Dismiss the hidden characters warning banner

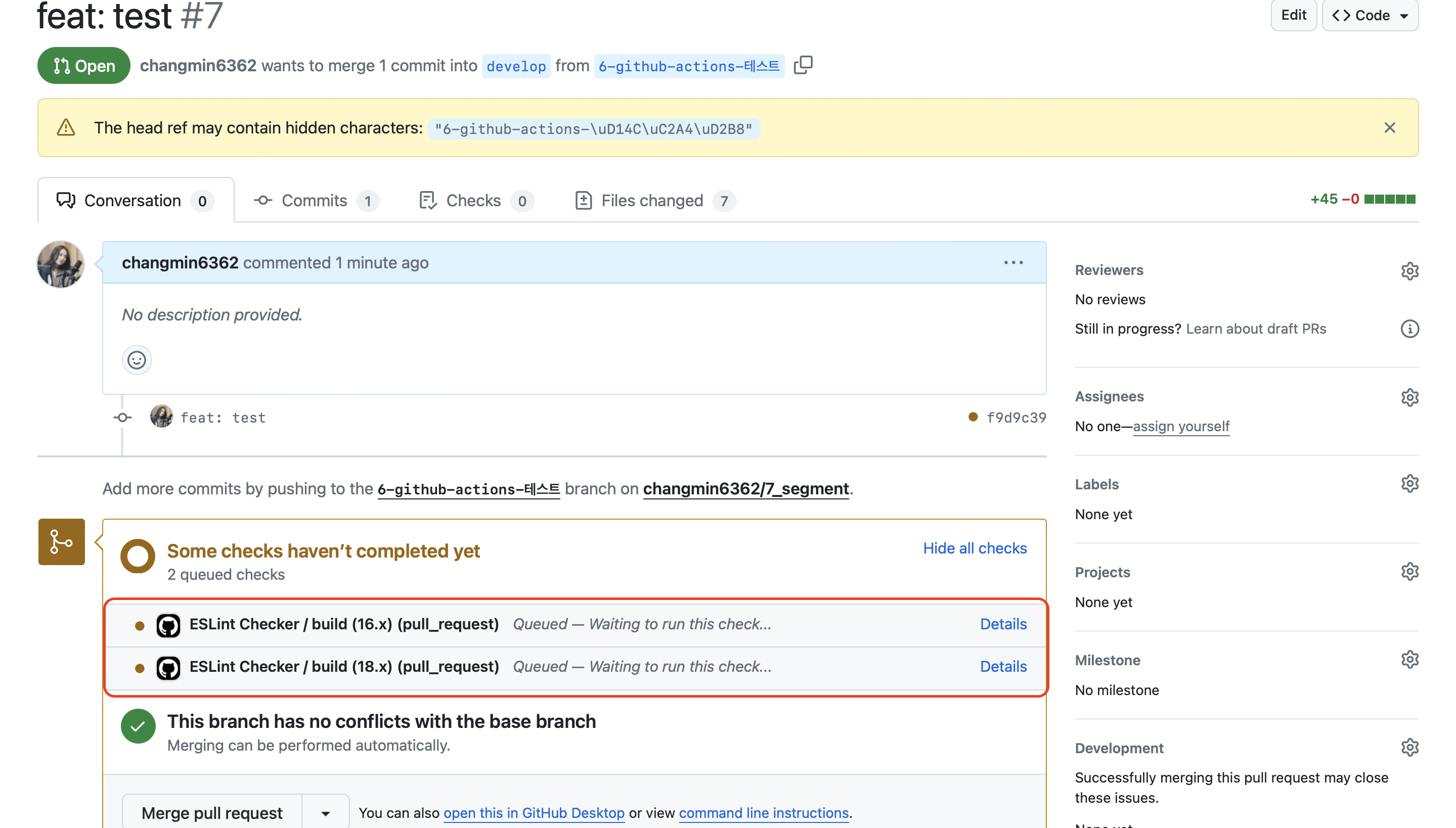tap(1390, 127)
